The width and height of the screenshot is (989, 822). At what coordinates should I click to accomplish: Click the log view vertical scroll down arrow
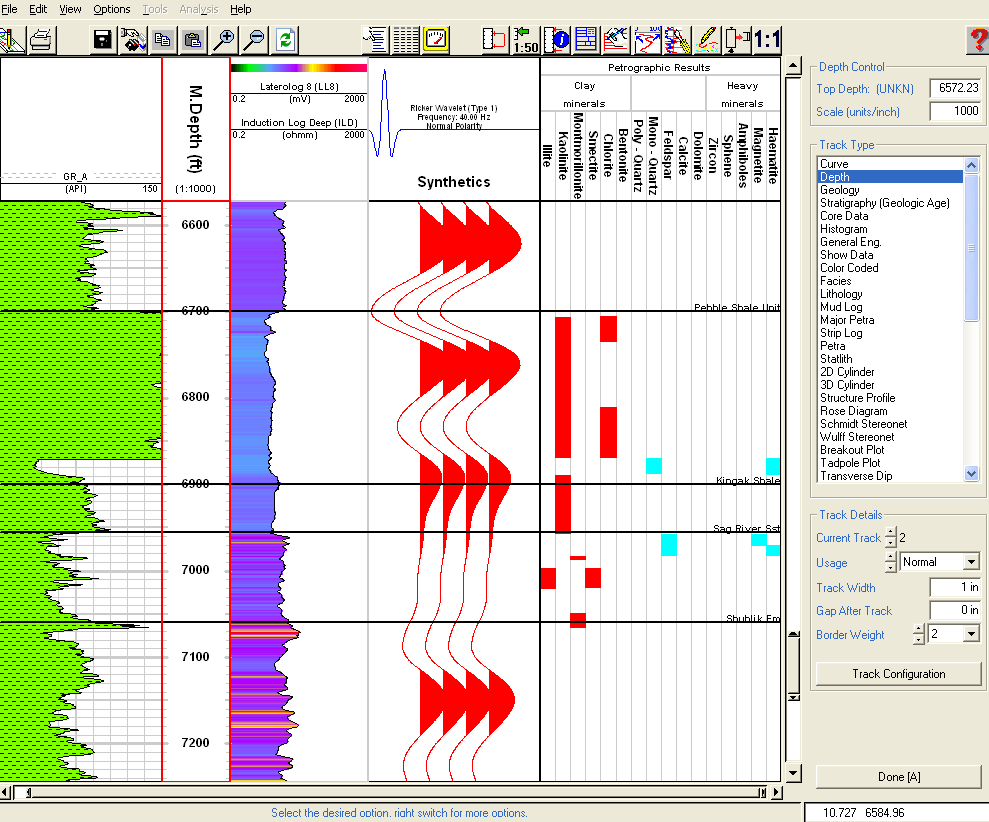793,772
